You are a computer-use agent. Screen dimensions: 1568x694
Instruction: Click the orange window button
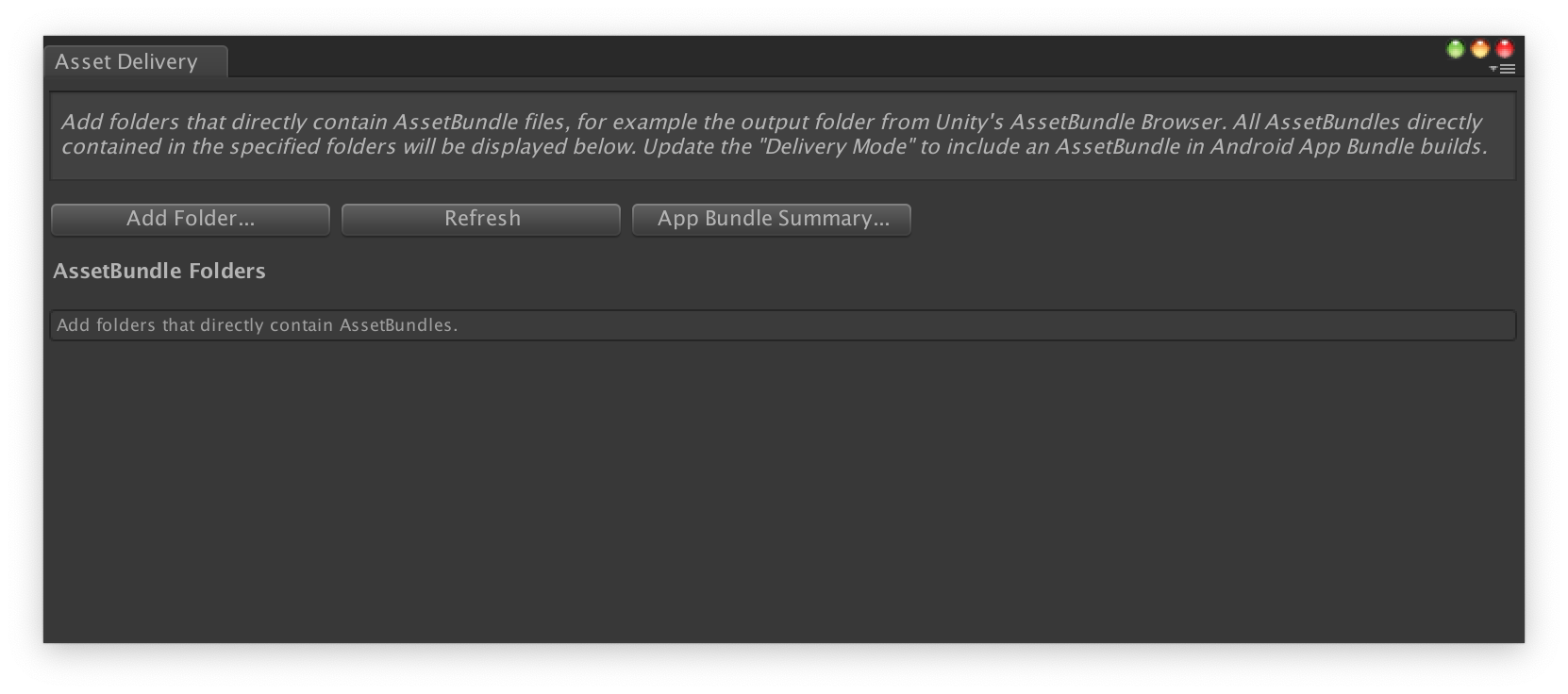coord(1479,49)
